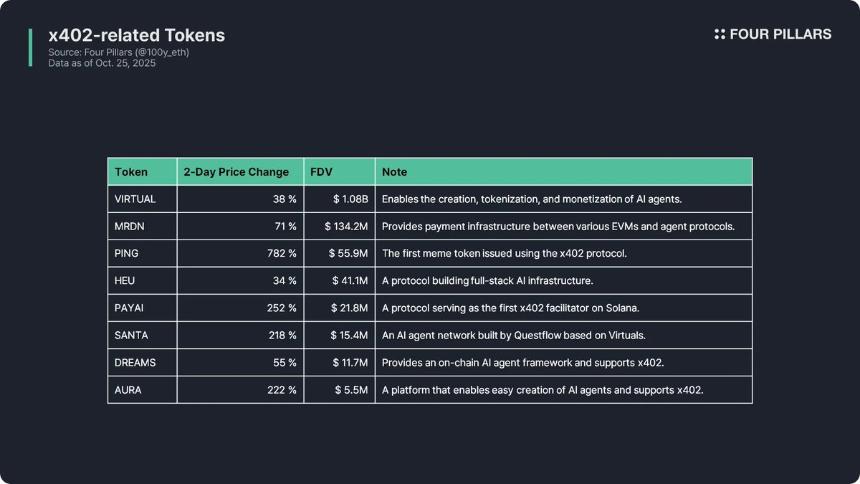The height and width of the screenshot is (484, 860).
Task: Click the HEU token cell
Action: coord(125,281)
